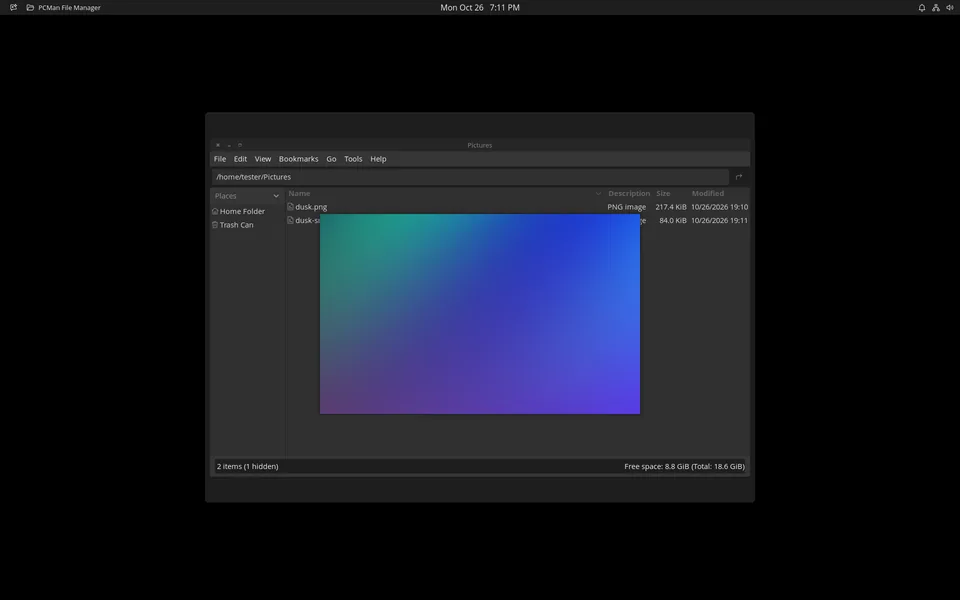
Task: Click the home icon beside Home Folder
Action: [x=215, y=211]
